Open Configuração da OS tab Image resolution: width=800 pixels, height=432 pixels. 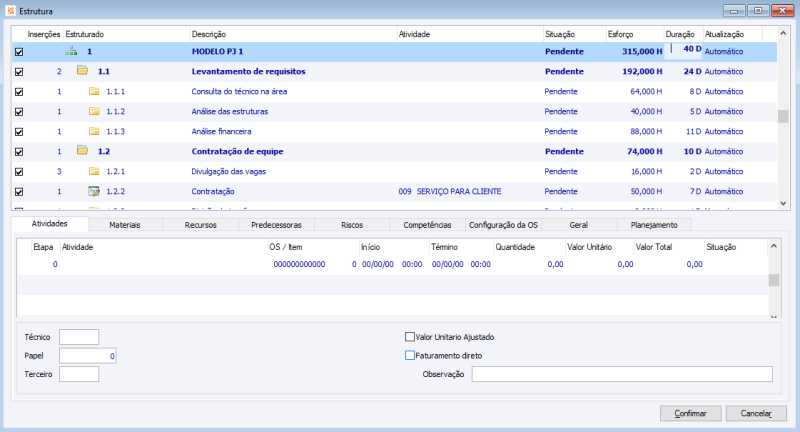503,225
